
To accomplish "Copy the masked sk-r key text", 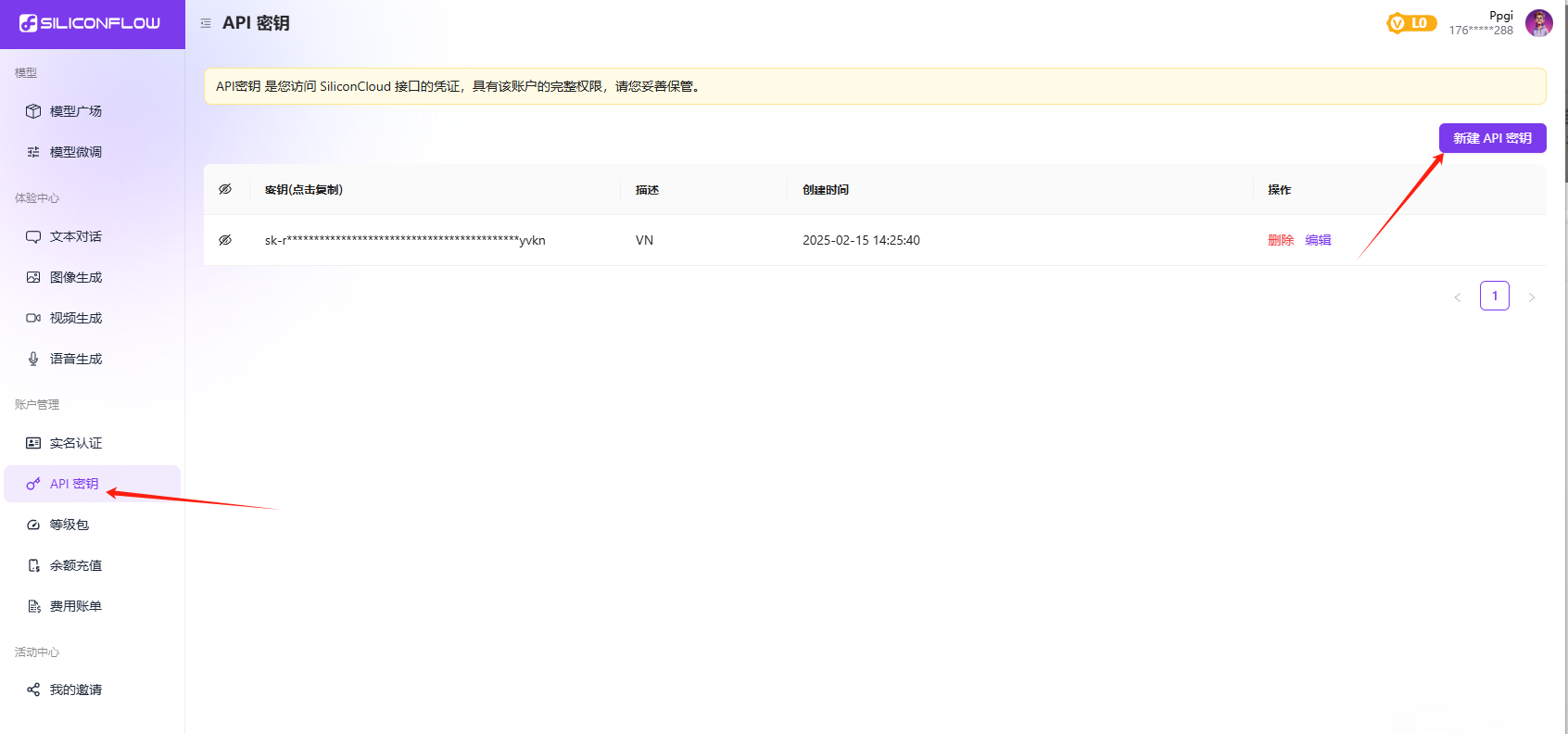I will 405,240.
